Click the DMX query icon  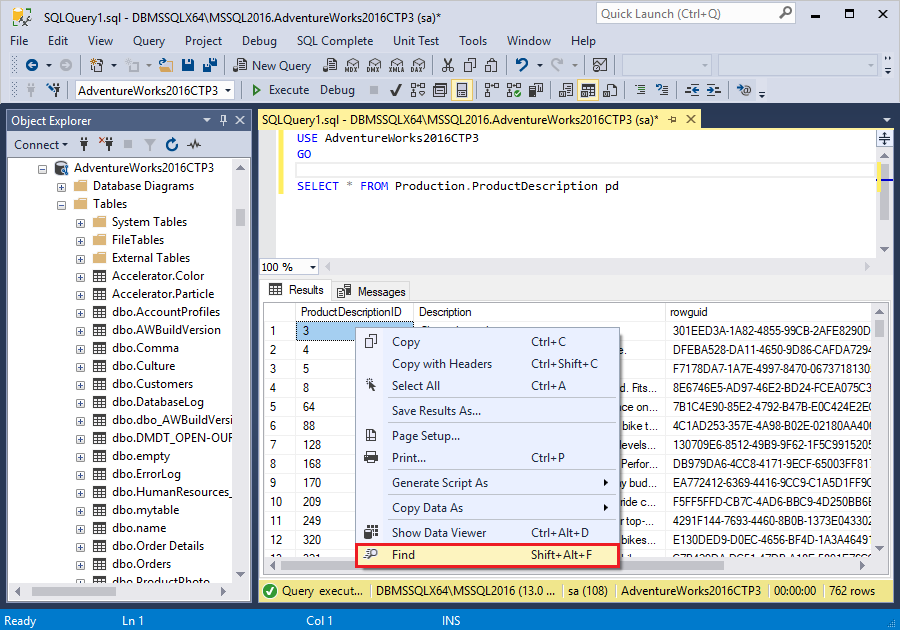click(374, 65)
